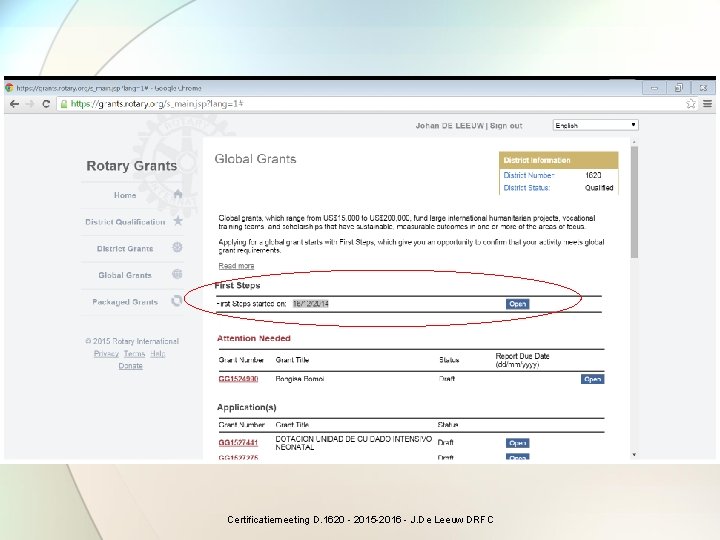Click the Help footer link

click(158, 354)
